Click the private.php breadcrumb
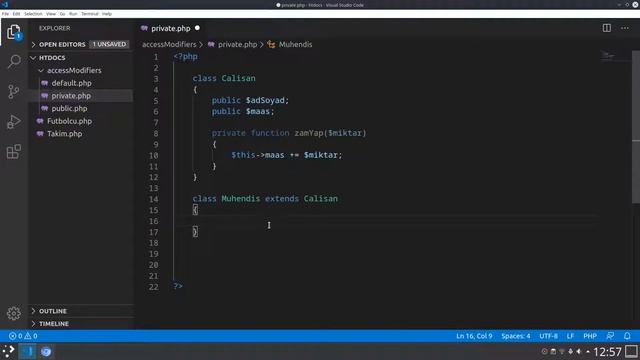 237,44
